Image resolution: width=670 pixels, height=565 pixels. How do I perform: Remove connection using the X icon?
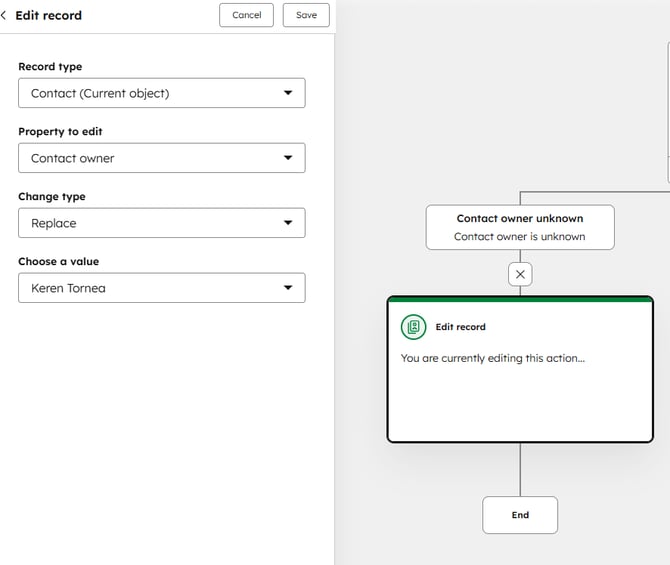point(520,274)
